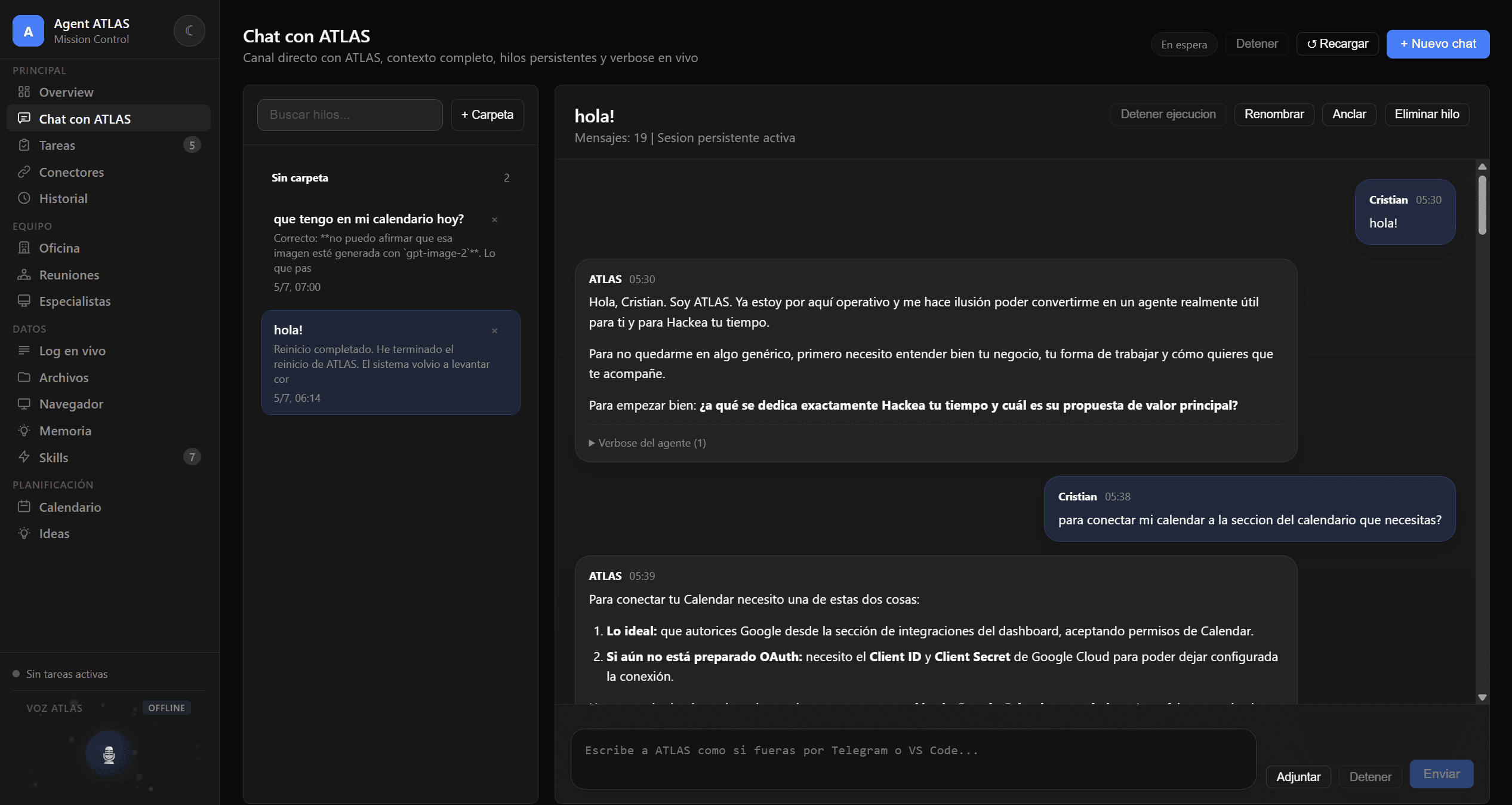Click the Agent ATLAS "A" logo
The height and width of the screenshot is (805, 1512).
coord(28,31)
